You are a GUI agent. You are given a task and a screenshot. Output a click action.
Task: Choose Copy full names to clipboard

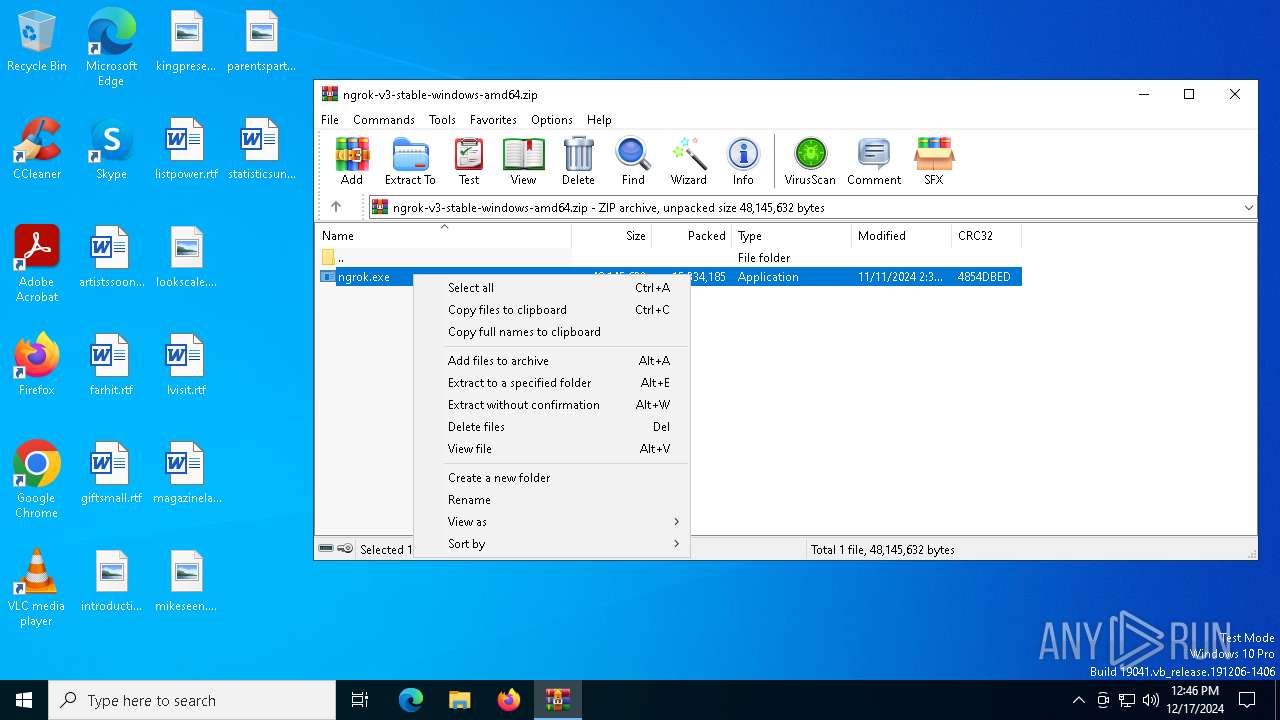point(552,332)
